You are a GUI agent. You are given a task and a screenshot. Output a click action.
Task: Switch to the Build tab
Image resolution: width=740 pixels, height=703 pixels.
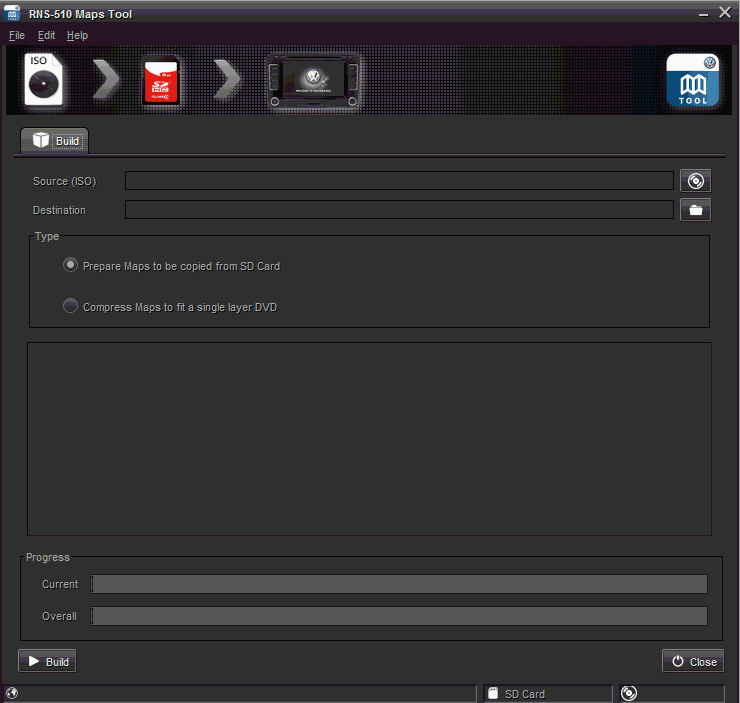click(x=55, y=141)
